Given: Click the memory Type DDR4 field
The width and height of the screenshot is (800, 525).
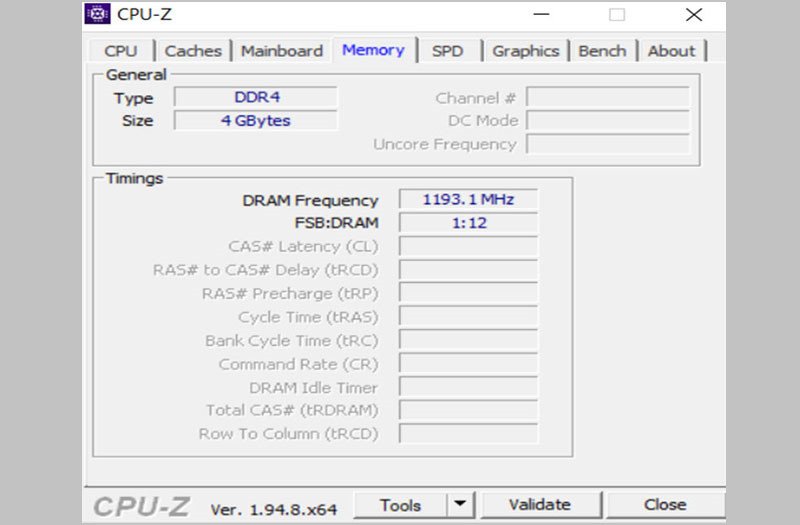Looking at the screenshot, I should point(256,98).
